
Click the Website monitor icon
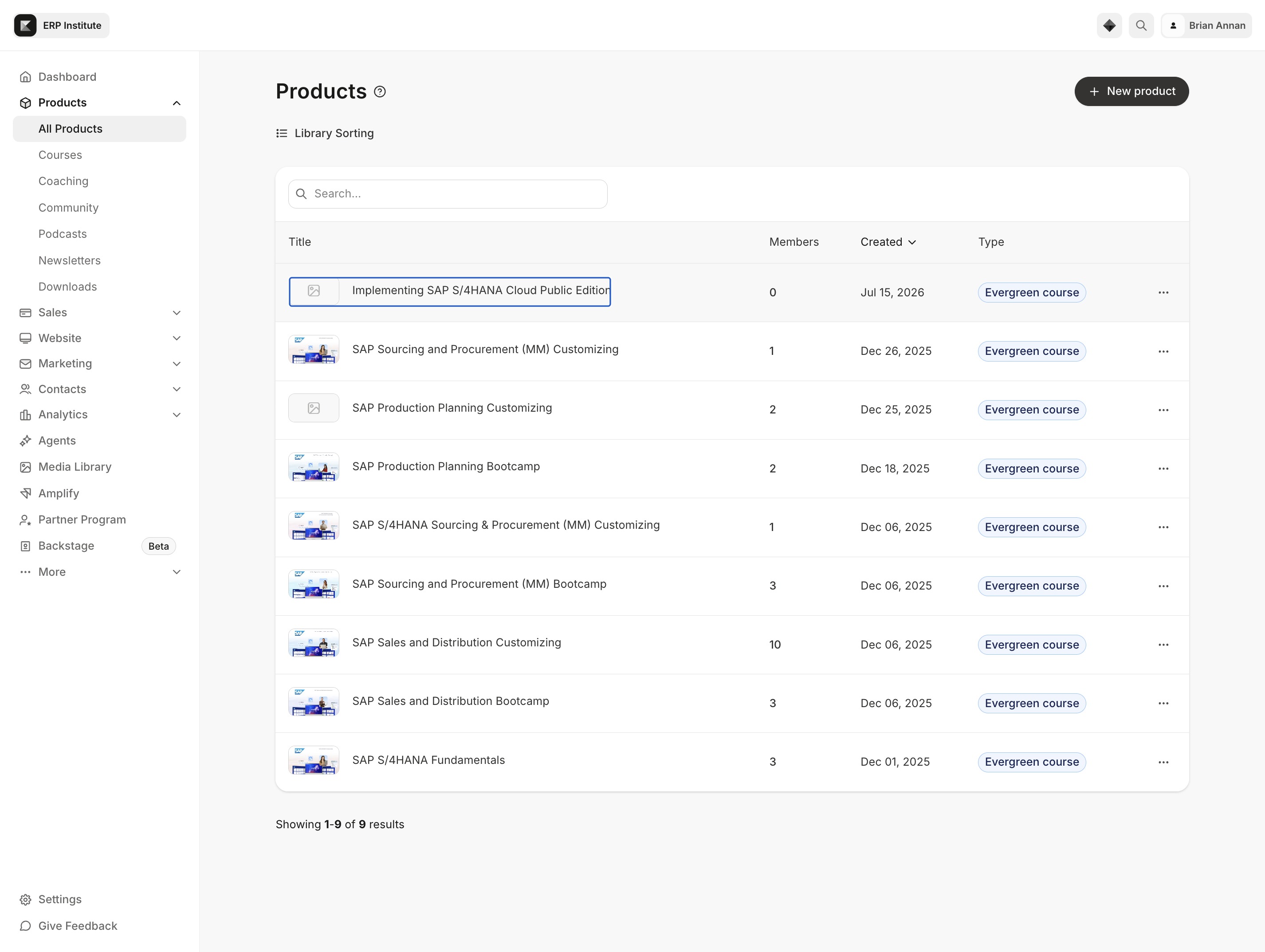coord(25,338)
